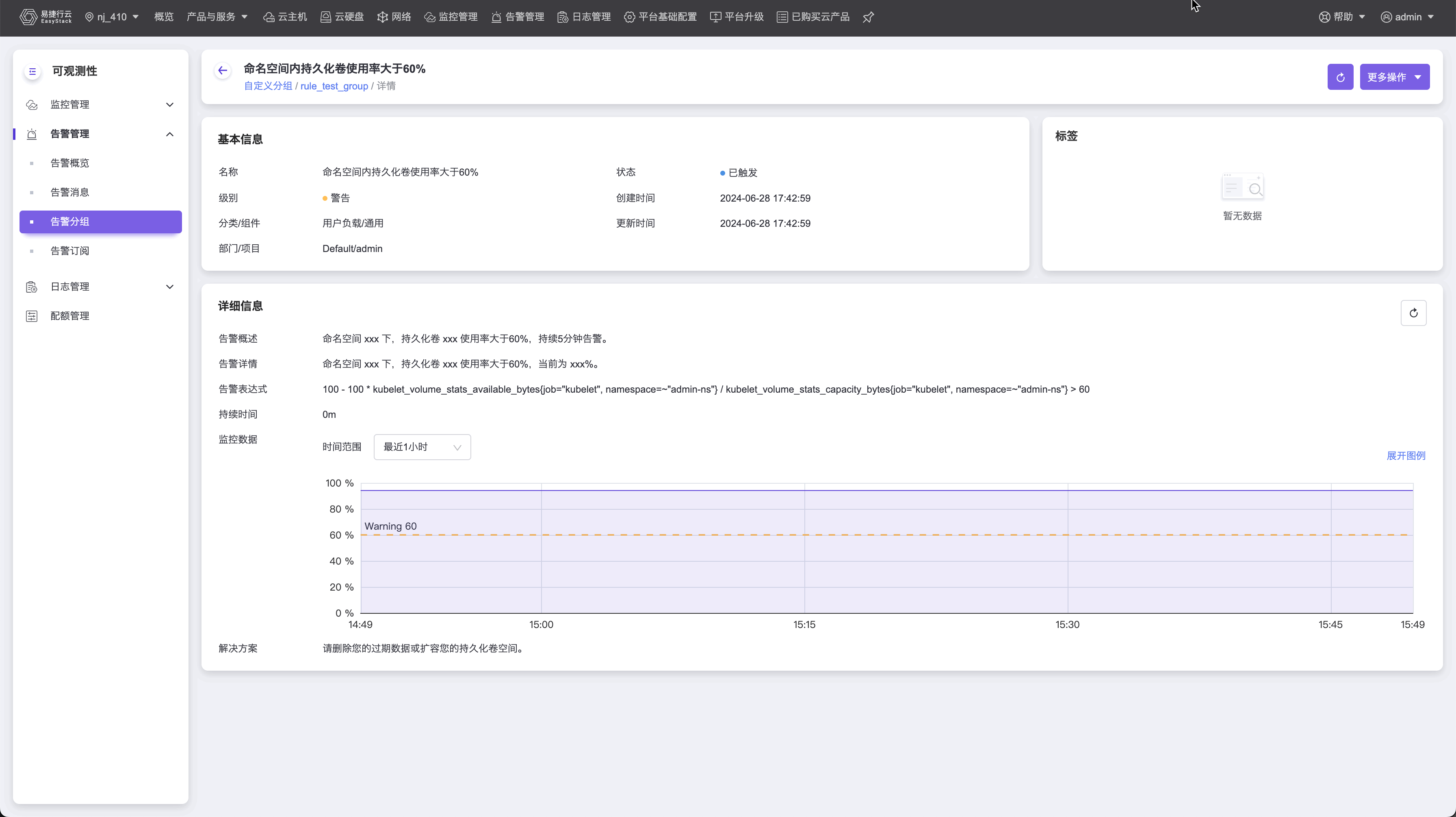Click the pin icon in top navigation
This screenshot has height=817, width=1456.
[868, 17]
